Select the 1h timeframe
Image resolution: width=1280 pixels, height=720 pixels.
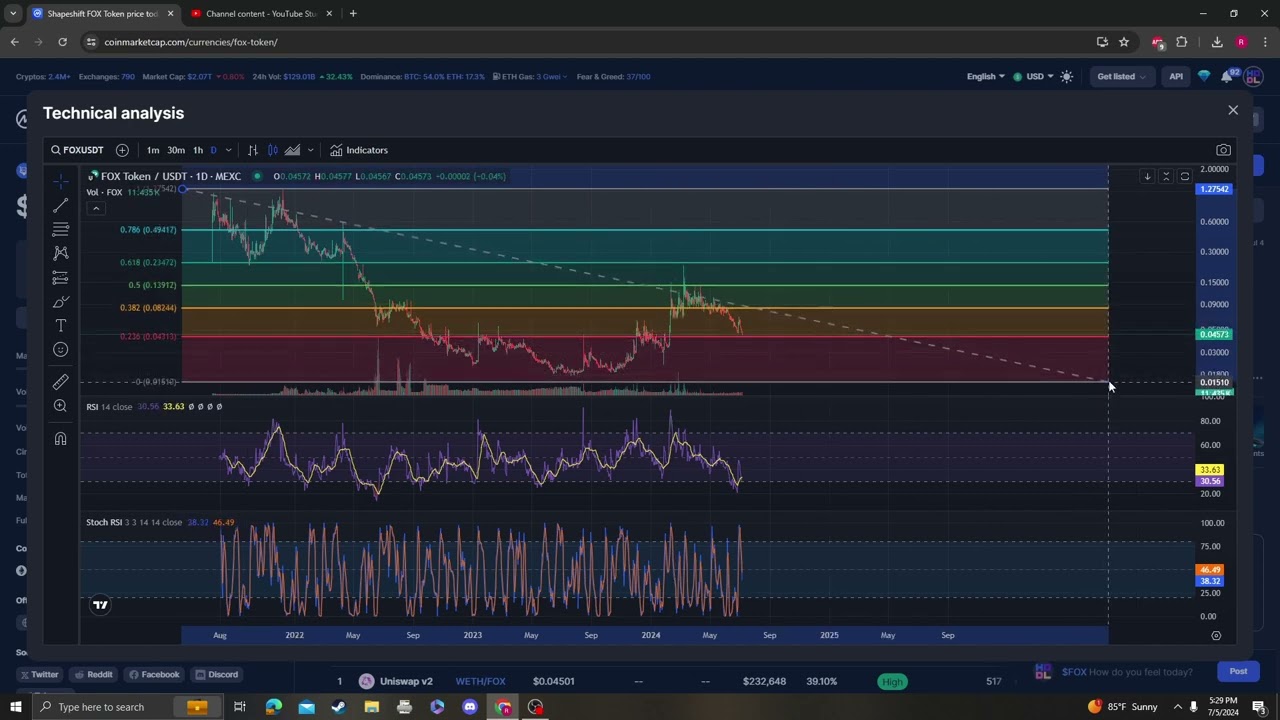pyautogui.click(x=198, y=150)
